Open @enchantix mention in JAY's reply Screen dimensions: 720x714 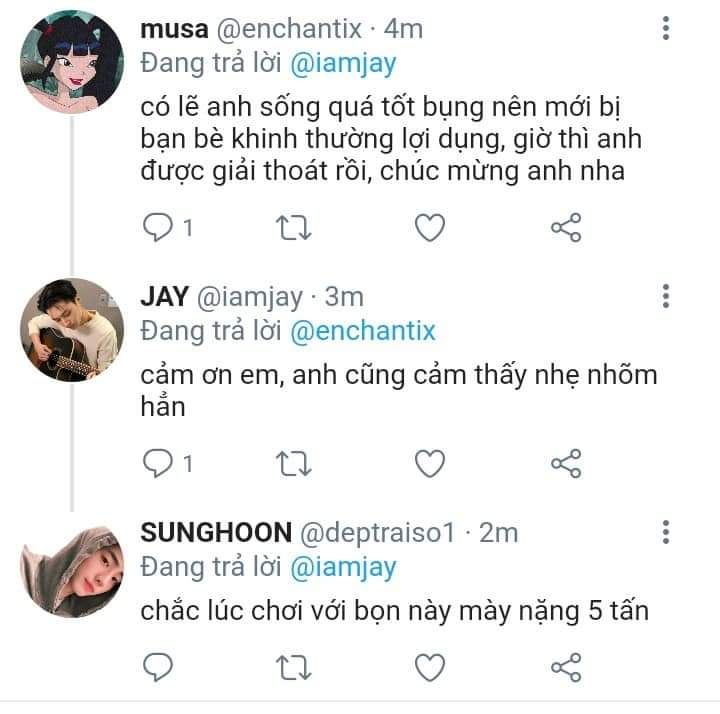(363, 331)
